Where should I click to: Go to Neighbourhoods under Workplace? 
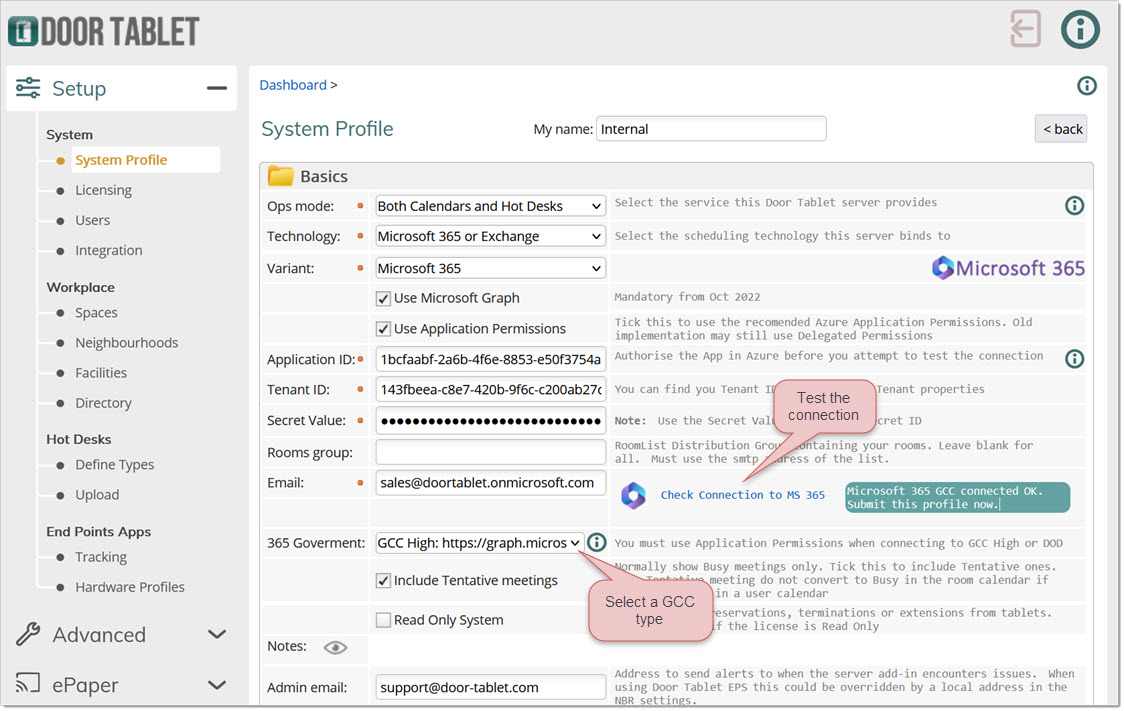(127, 343)
